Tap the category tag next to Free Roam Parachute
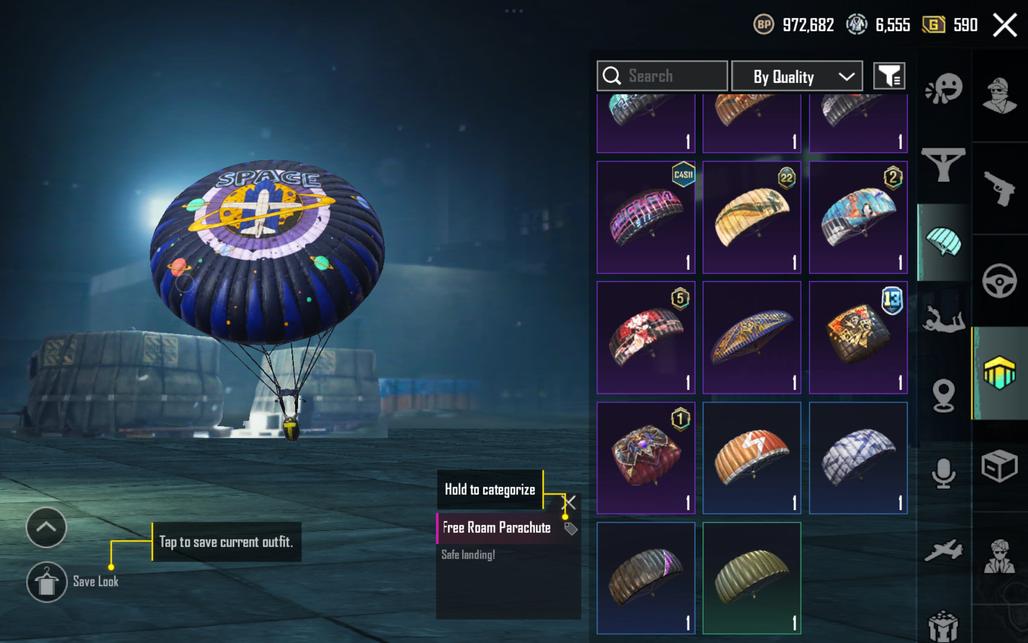Screen dimensions: 1028x643 coord(570,528)
